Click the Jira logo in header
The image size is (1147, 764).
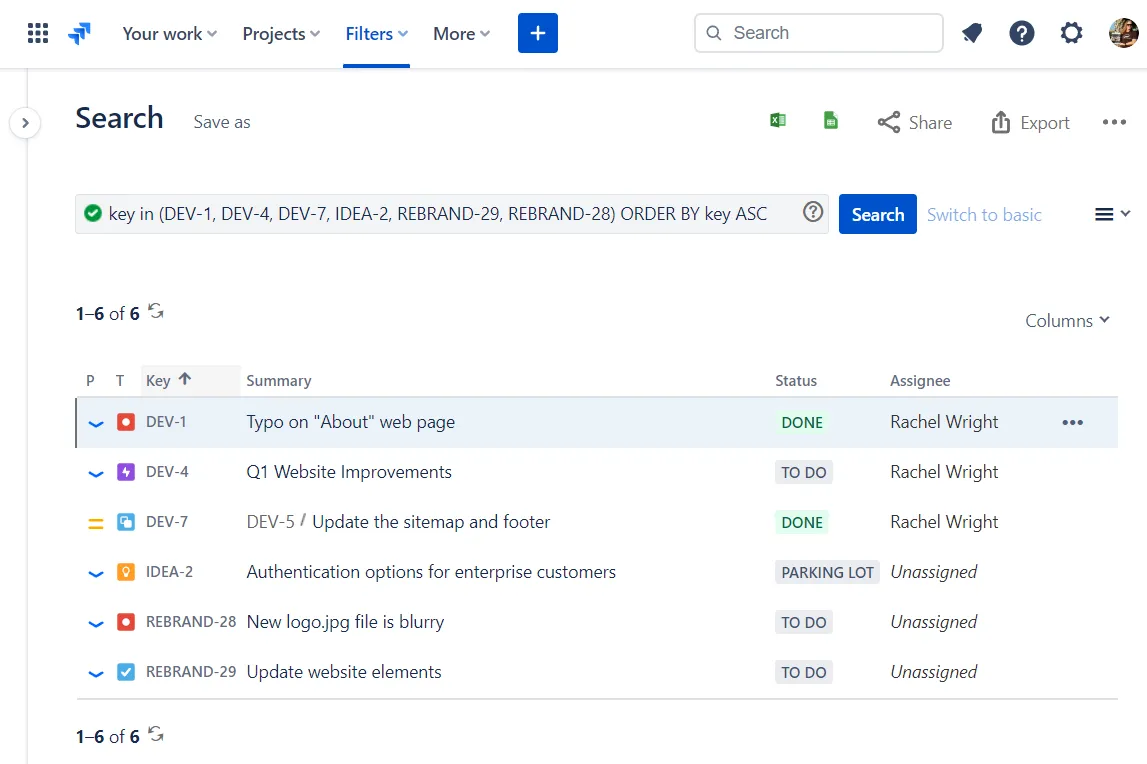pos(79,33)
